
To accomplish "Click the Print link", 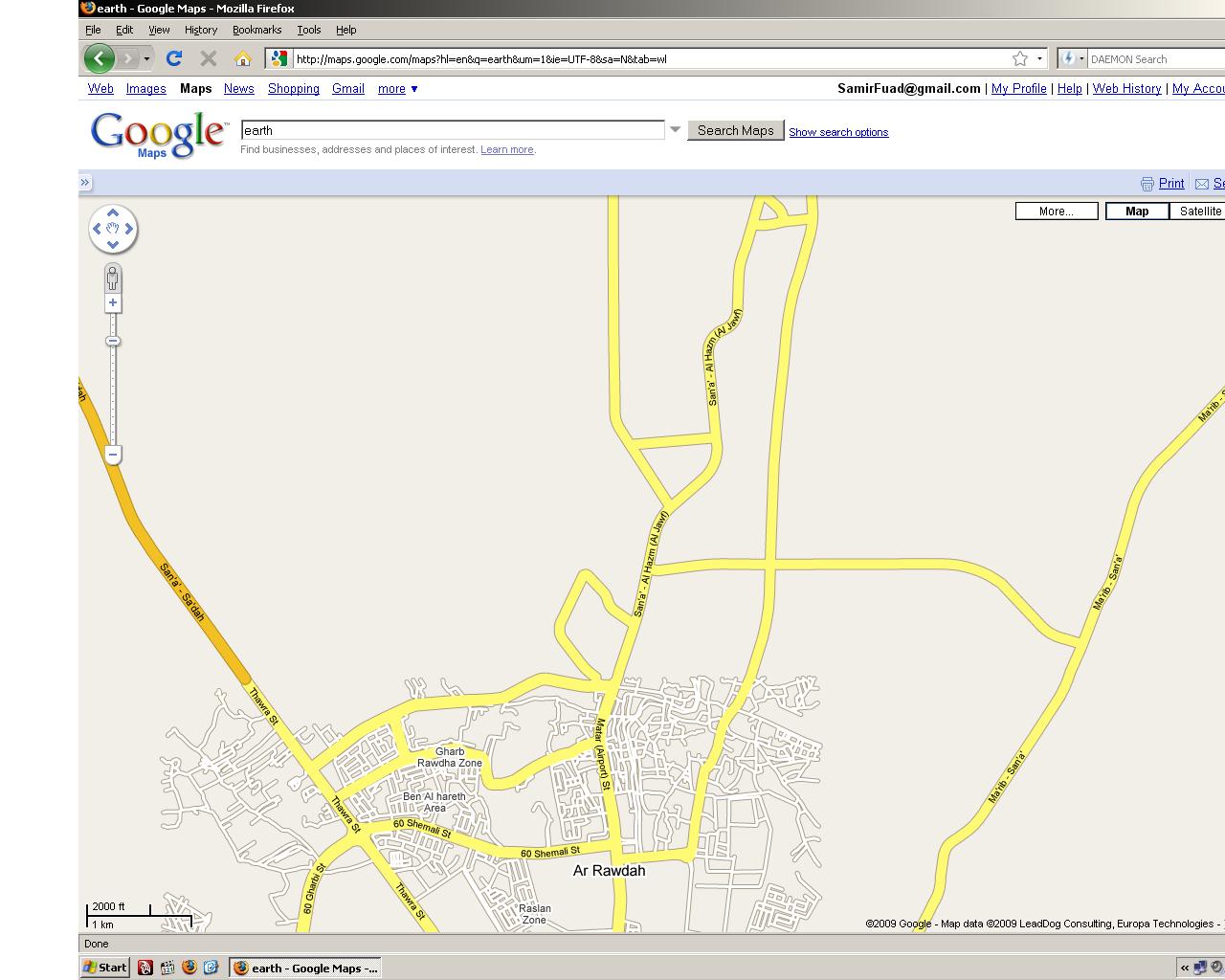I will click(x=1171, y=183).
